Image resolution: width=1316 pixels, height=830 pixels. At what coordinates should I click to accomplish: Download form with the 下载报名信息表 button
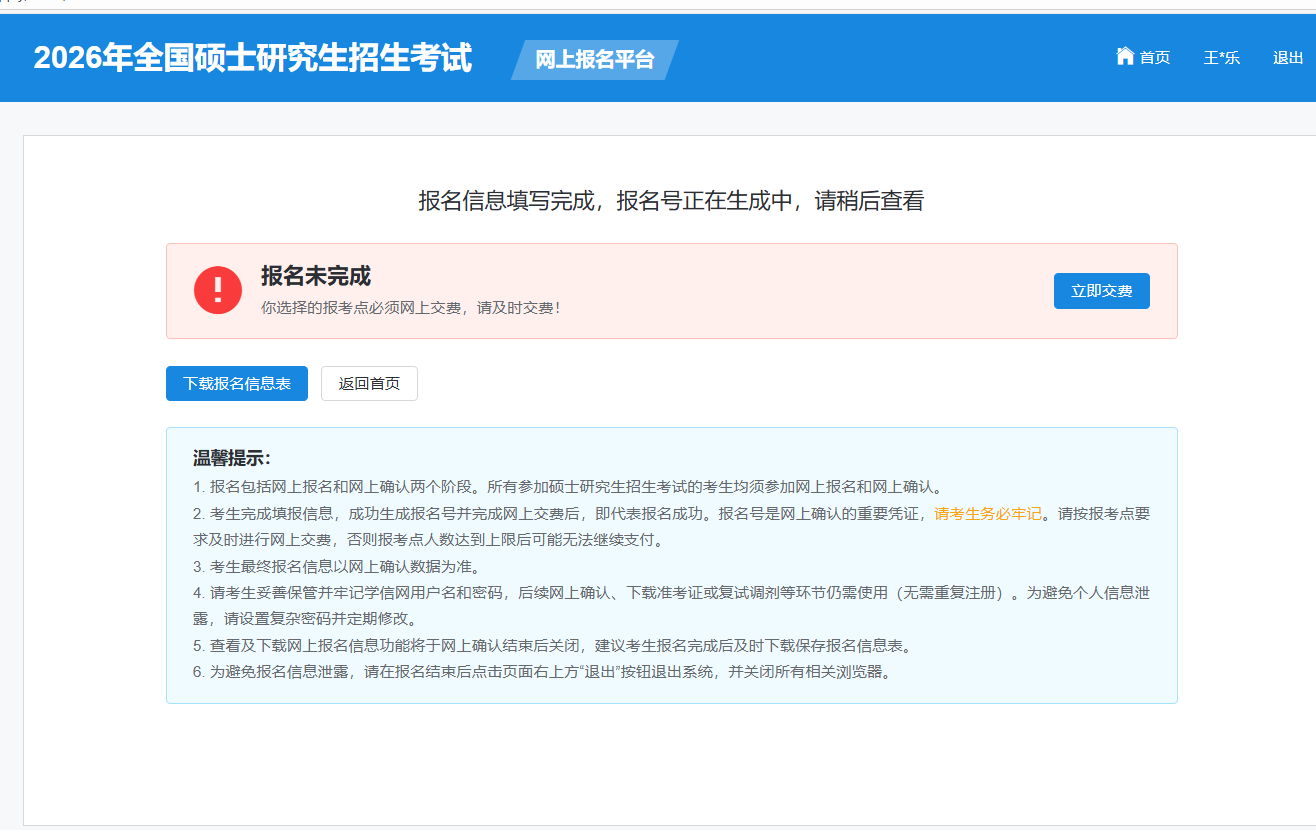[x=237, y=383]
